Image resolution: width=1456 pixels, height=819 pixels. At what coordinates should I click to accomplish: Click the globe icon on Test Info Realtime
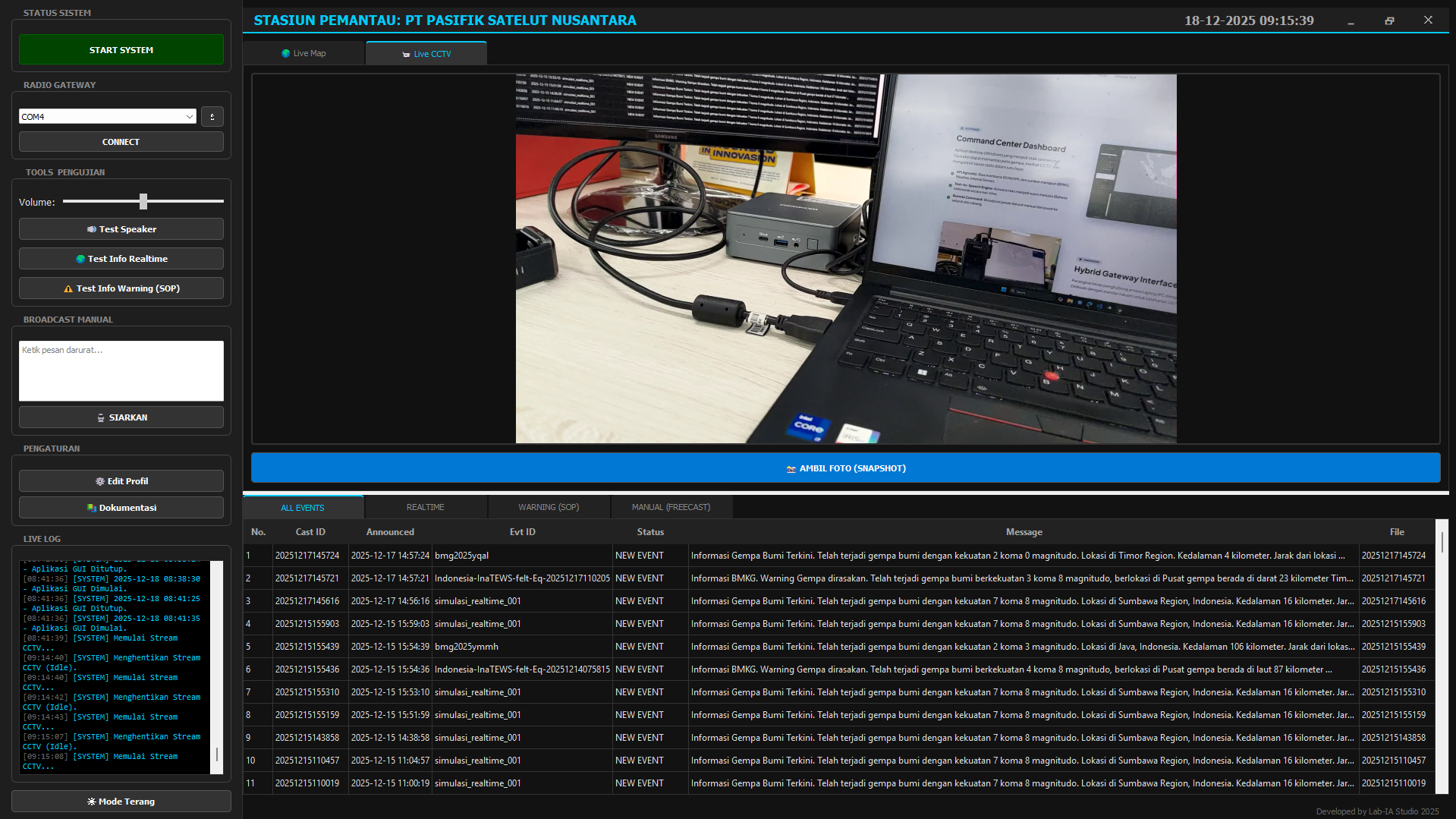pos(80,259)
